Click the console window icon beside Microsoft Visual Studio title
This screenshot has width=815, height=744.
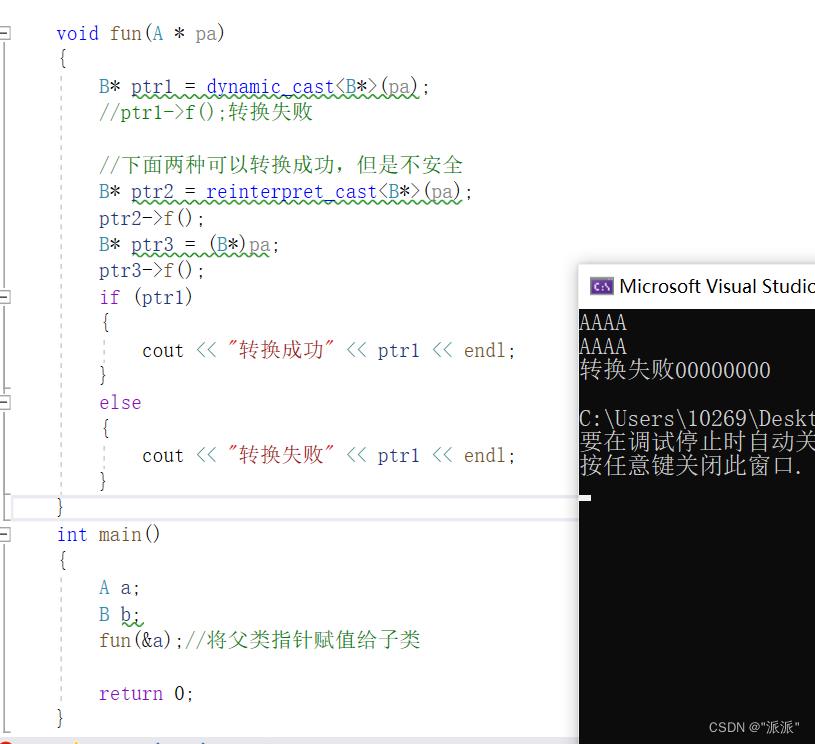pyautogui.click(x=601, y=286)
